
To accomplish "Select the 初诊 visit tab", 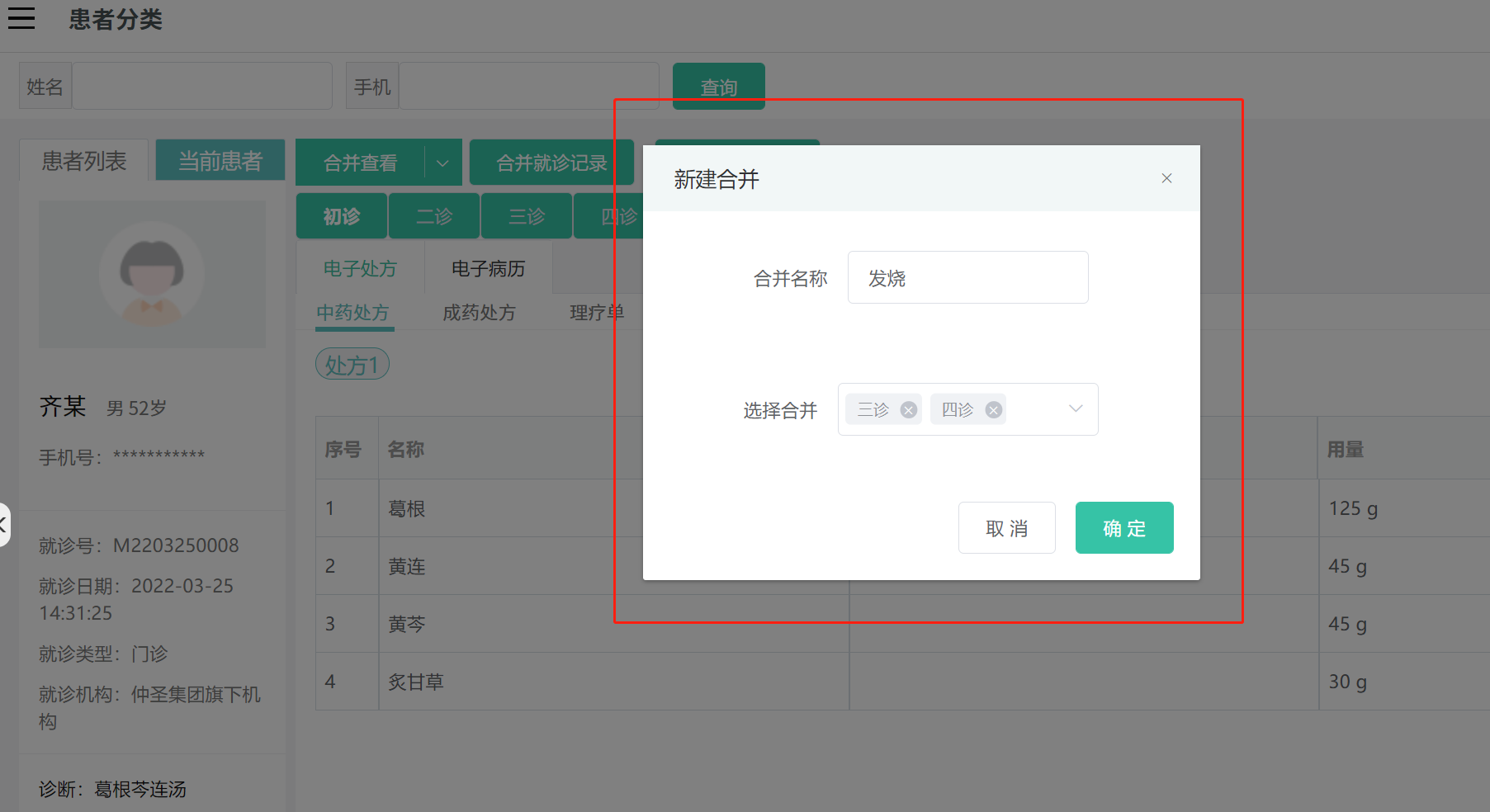I will point(342,216).
